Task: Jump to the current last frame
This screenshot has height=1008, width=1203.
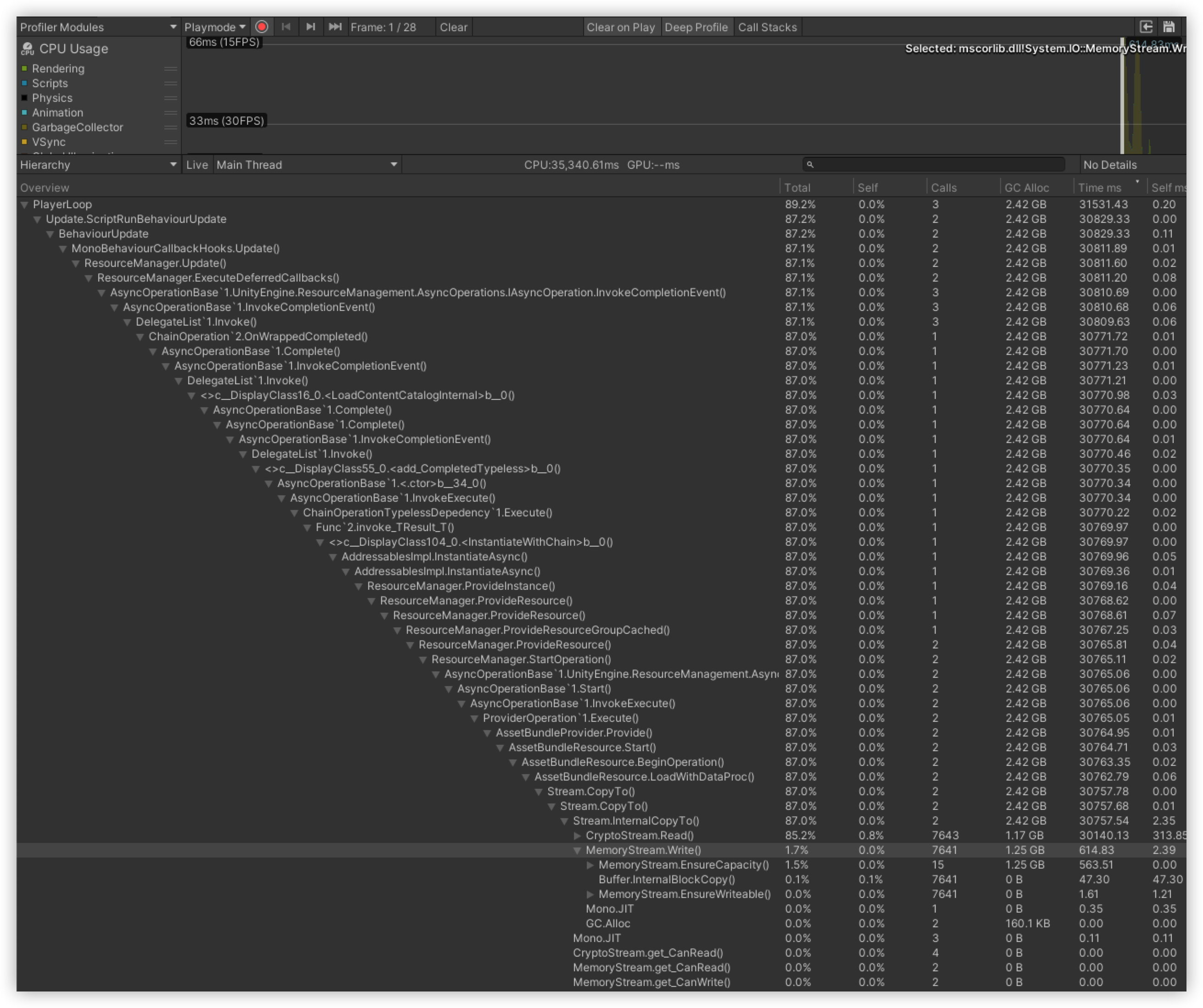Action: coord(335,27)
